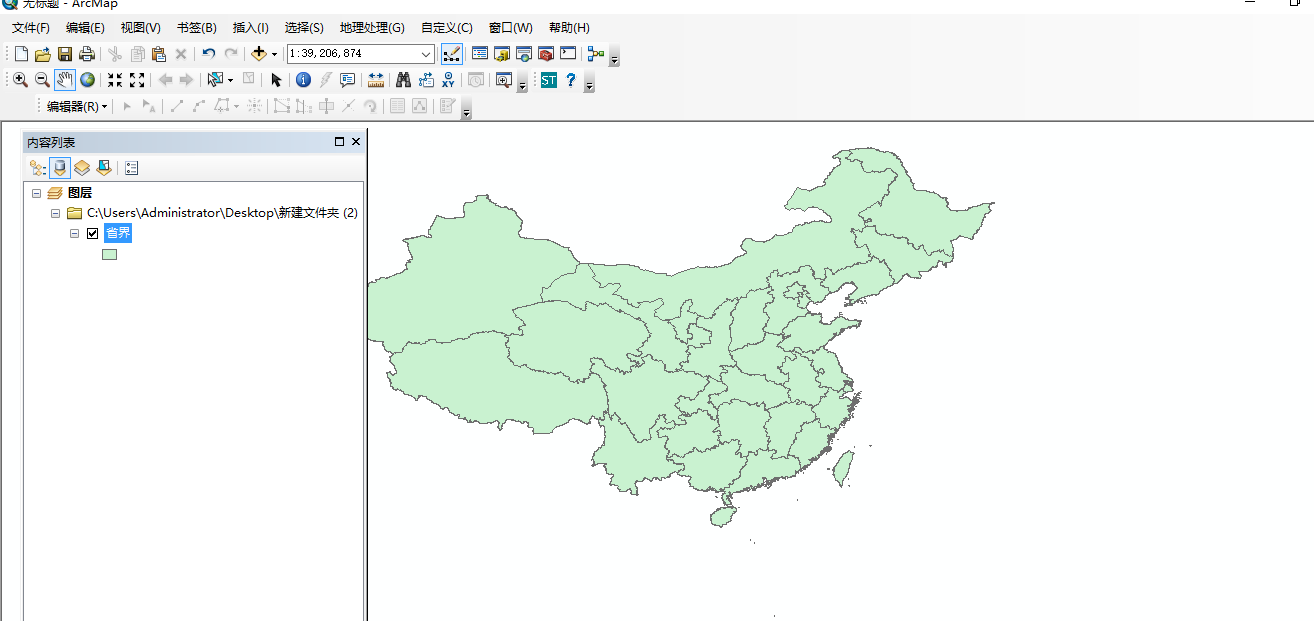Switch to List By Selection view
The height and width of the screenshot is (621, 1314).
(104, 168)
